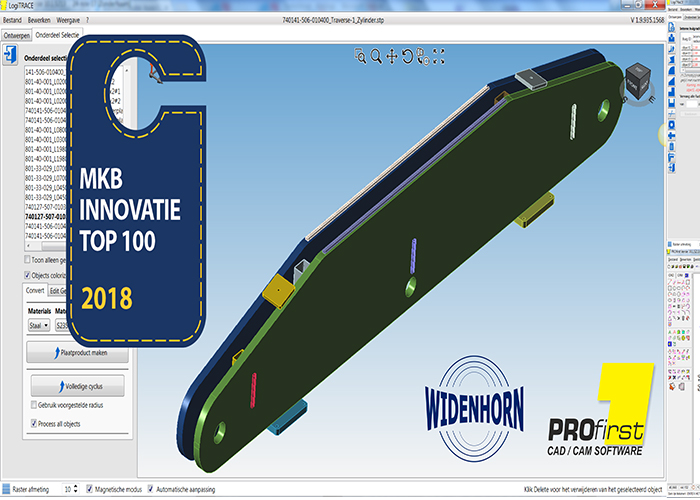Viewport: 700px width, 500px height.
Task: Uncheck the Objects colorize checkbox
Action: 27,275
